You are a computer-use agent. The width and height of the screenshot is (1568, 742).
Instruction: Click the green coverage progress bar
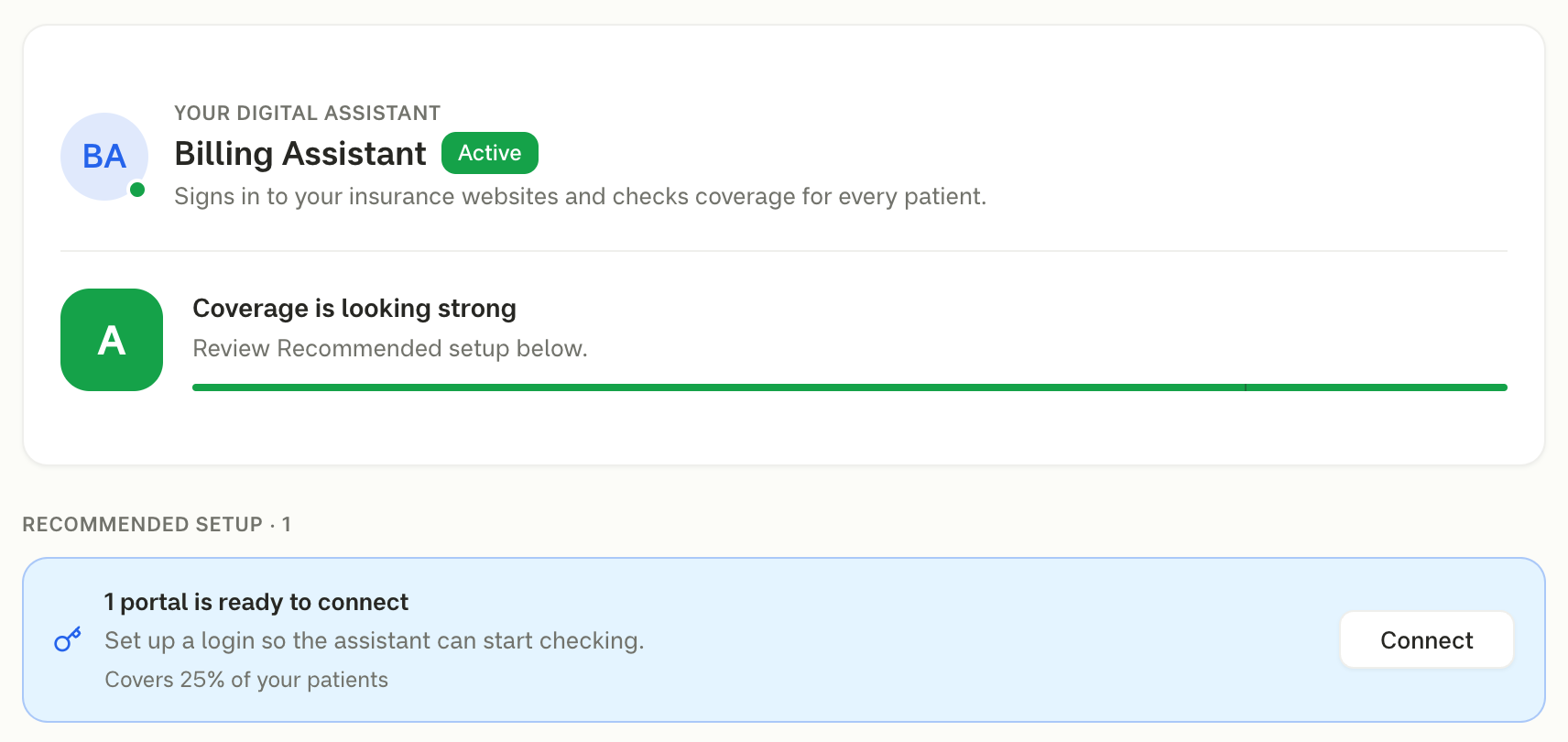(x=850, y=387)
